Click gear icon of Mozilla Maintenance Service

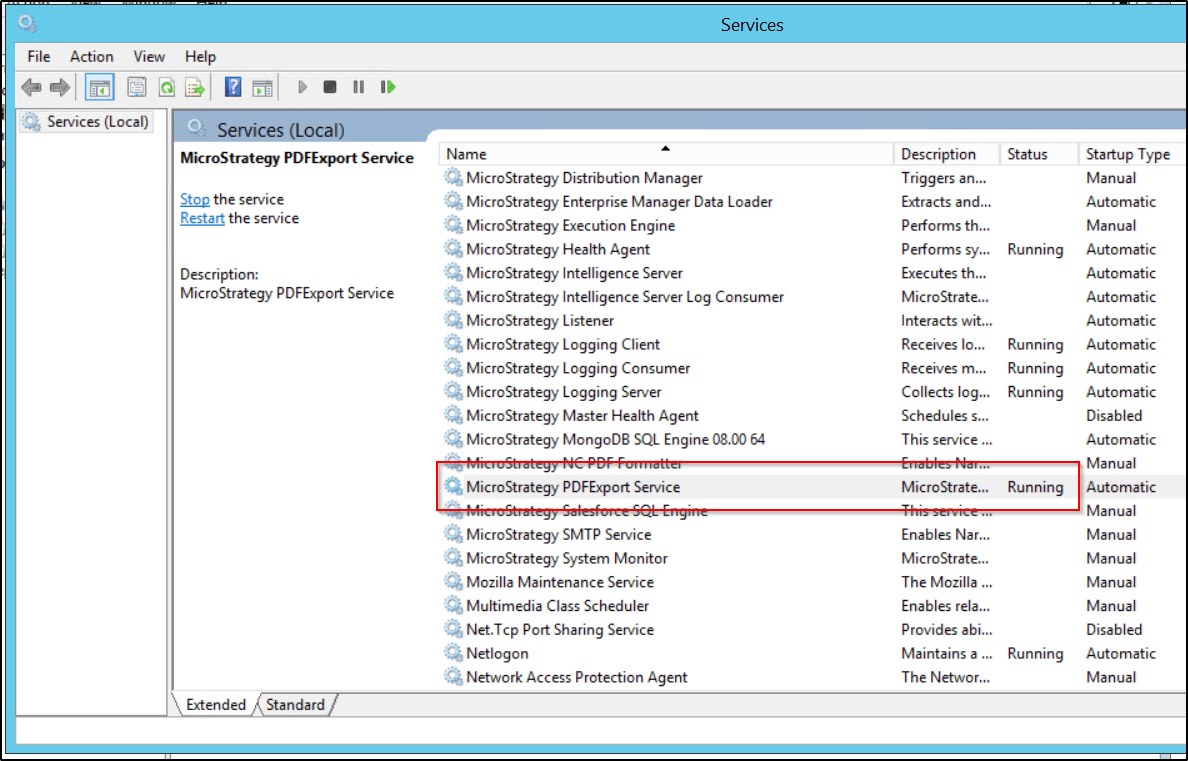pos(453,581)
